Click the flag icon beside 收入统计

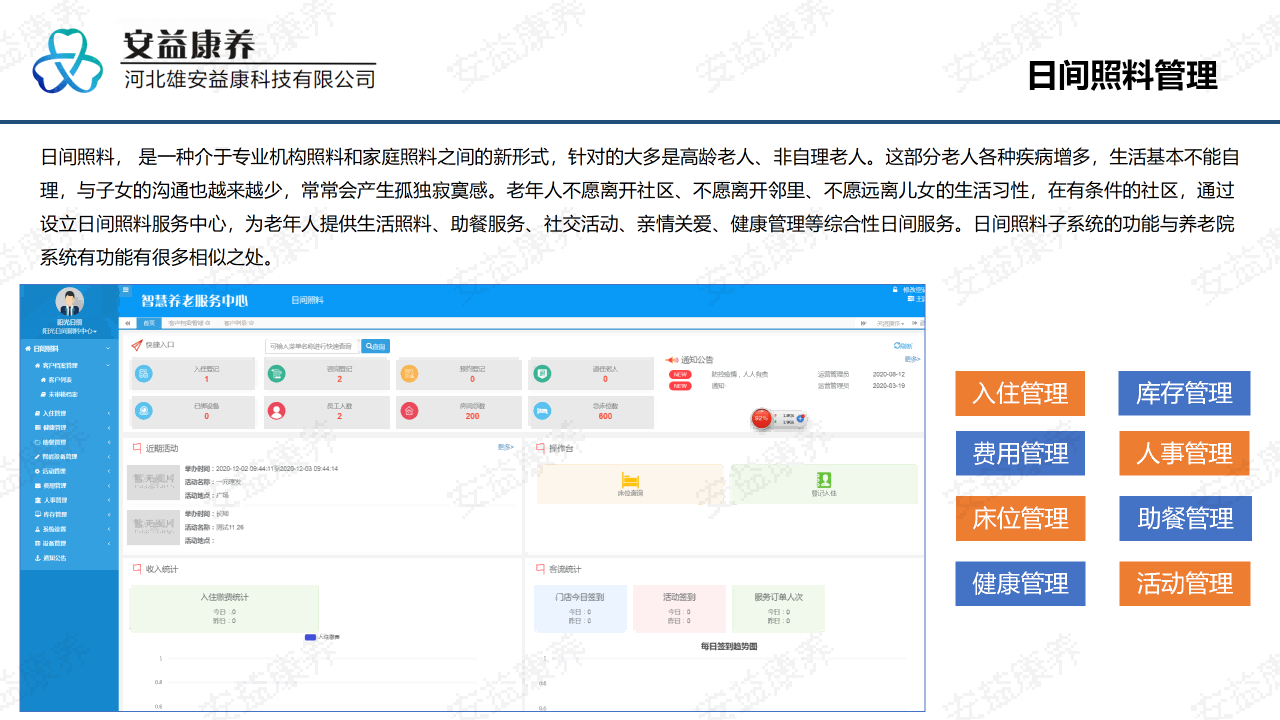pyautogui.click(x=136, y=569)
